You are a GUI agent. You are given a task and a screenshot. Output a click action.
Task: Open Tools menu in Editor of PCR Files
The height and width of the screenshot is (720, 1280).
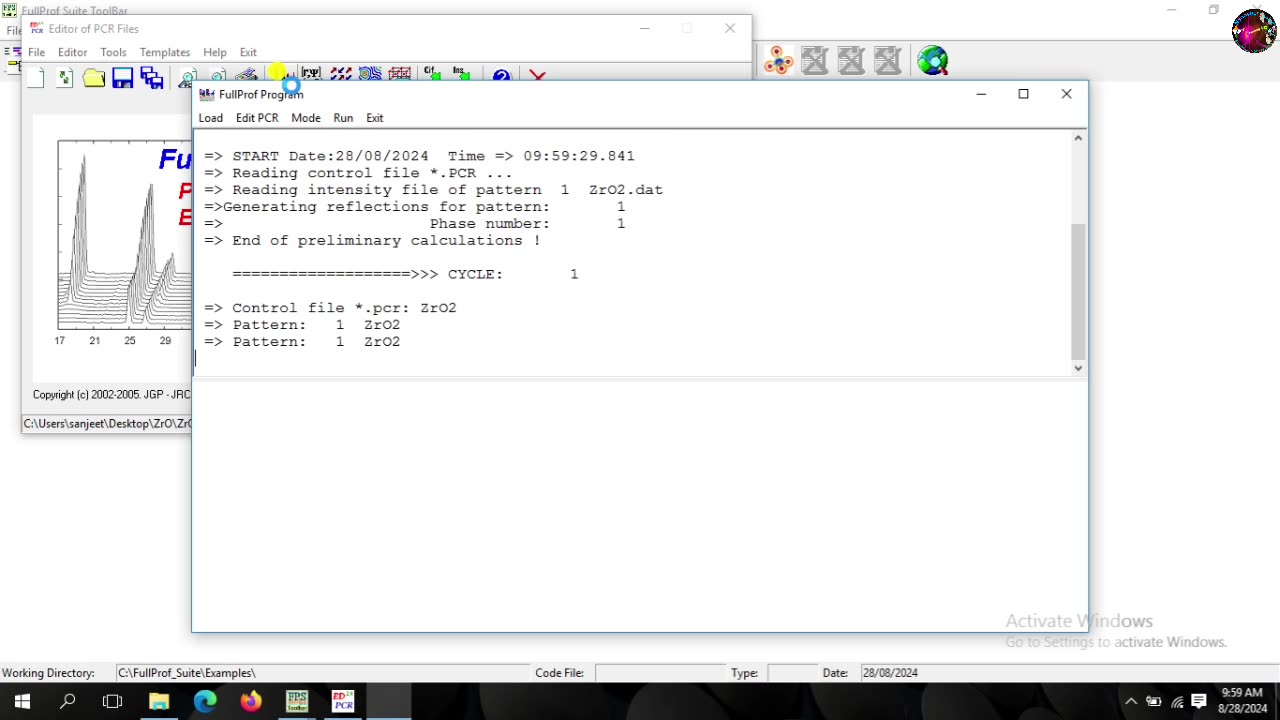pos(113,52)
